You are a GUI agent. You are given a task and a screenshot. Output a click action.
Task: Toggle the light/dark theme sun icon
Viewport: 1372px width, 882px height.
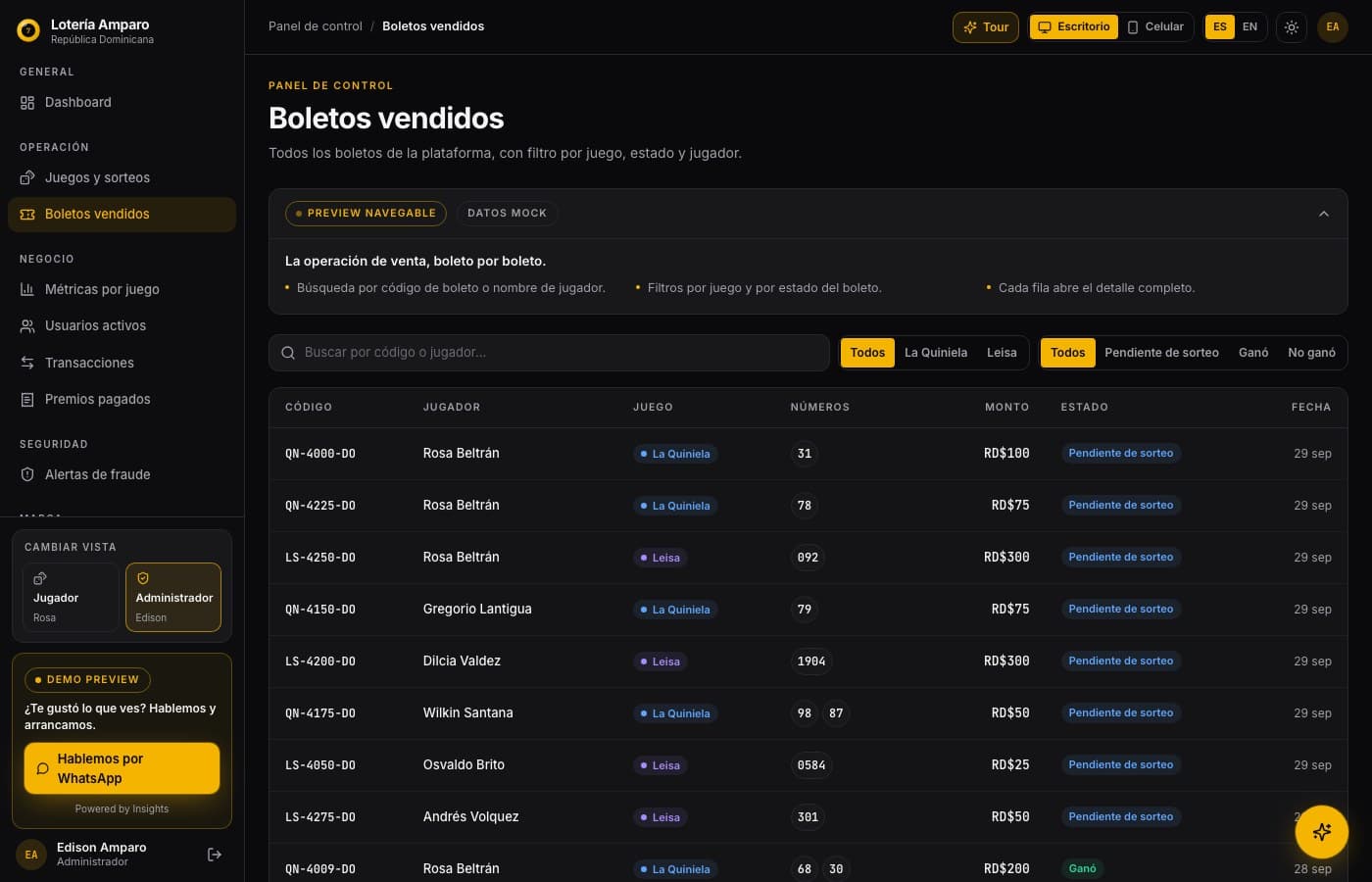pos(1292,27)
